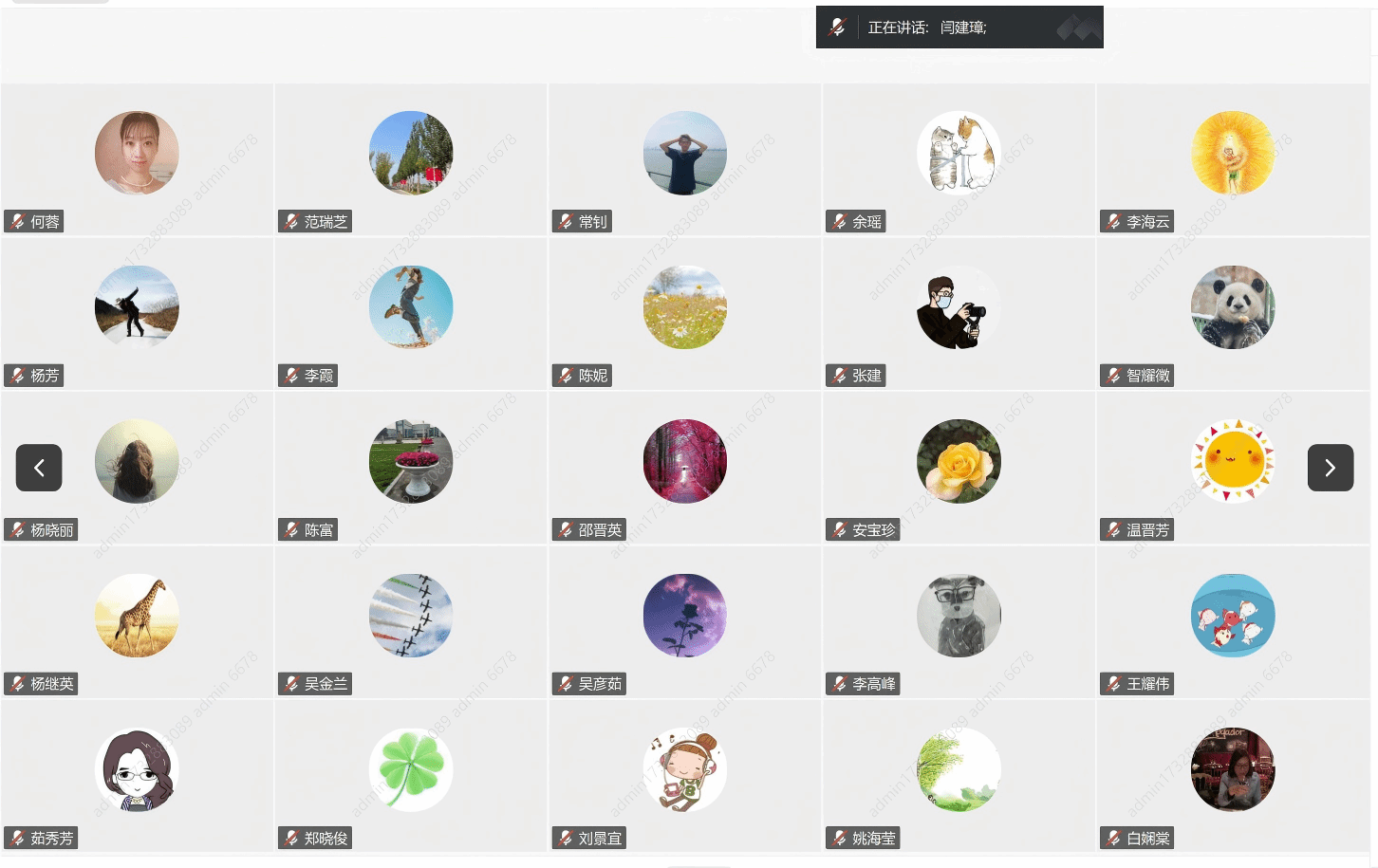Viewport: 1378px width, 868px height.
Task: Go to the previous participant page
Action: tap(39, 468)
